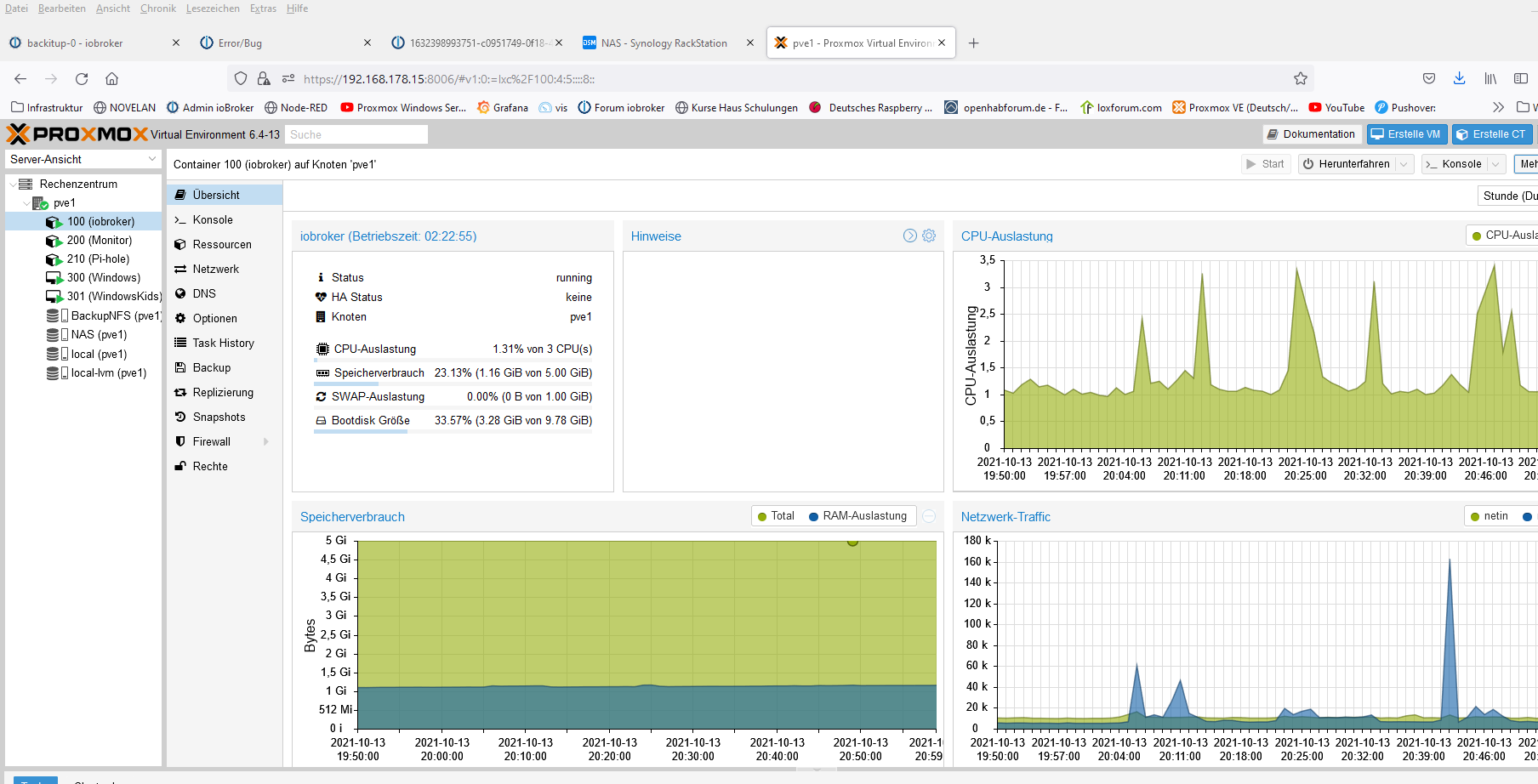Open the Übersicht panel
This screenshot has width=1538, height=784.
click(x=225, y=195)
